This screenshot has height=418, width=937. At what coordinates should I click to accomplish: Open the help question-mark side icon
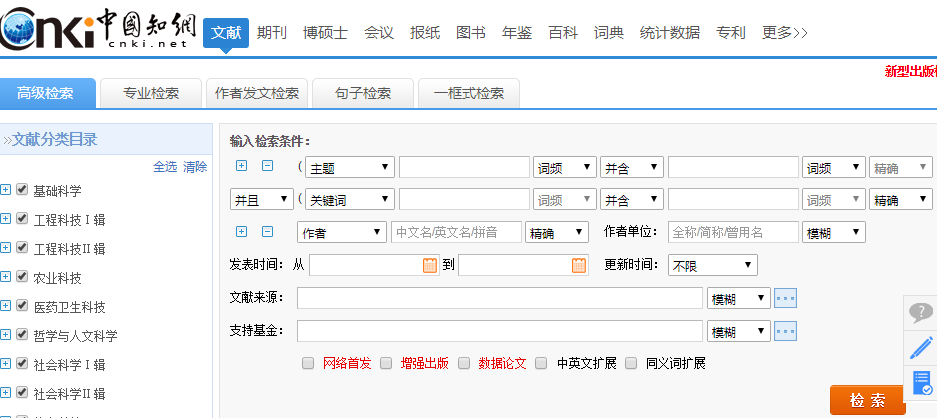(921, 312)
